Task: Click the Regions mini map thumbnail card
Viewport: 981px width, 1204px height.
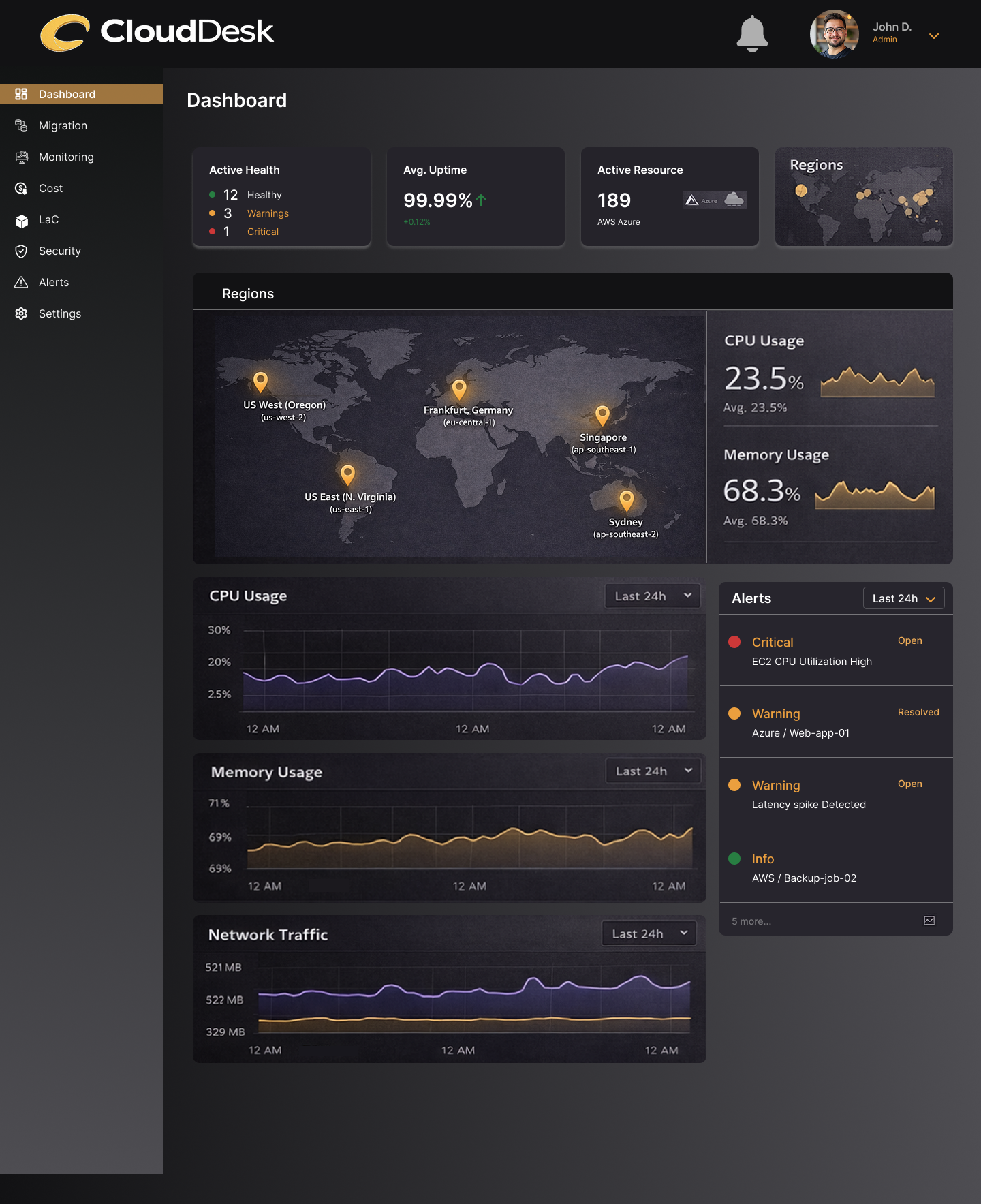Action: 864,197
